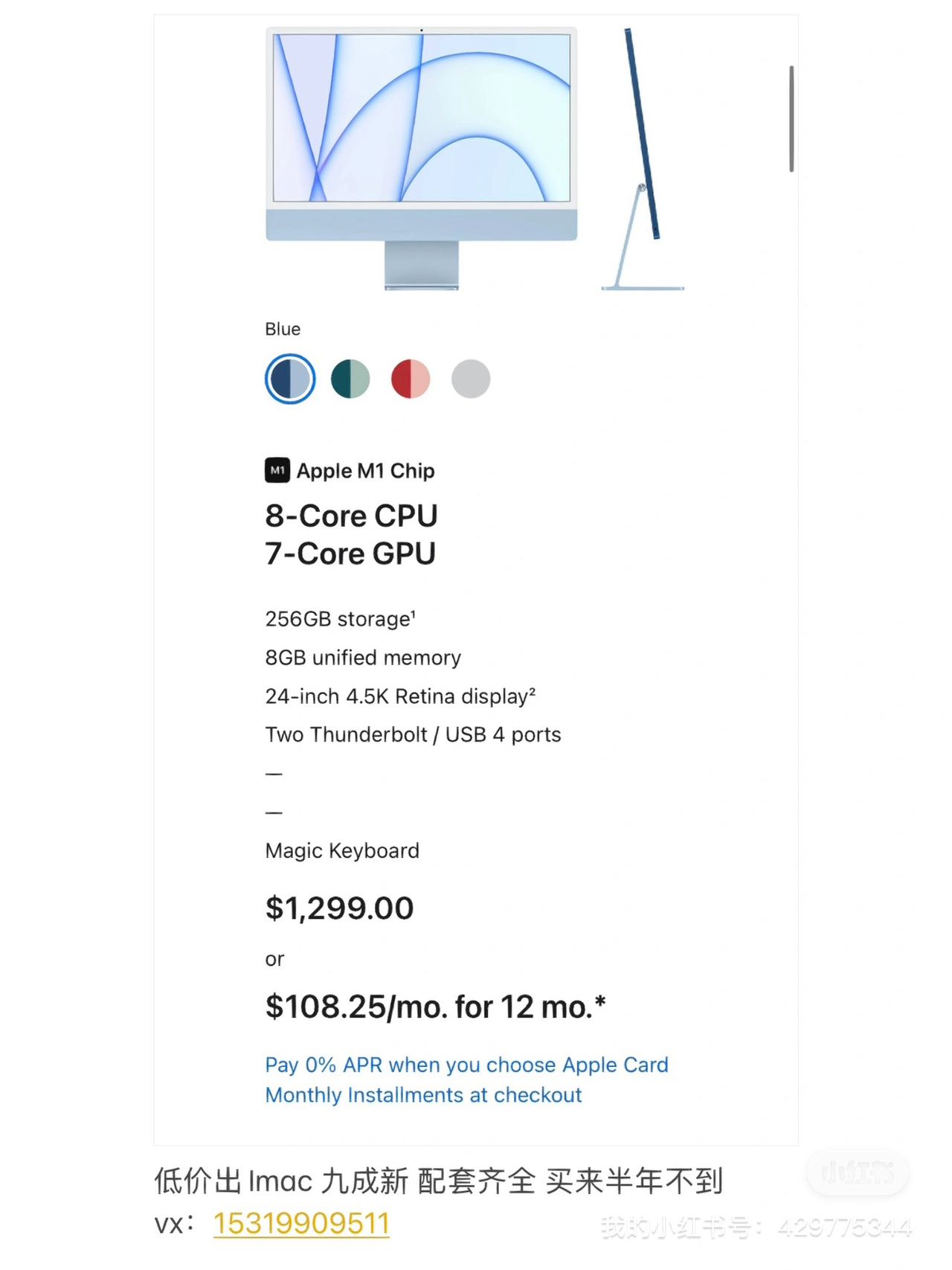Click the M1 chip badge icon
Image resolution: width=952 pixels, height=1270 pixels.
pyautogui.click(x=277, y=470)
